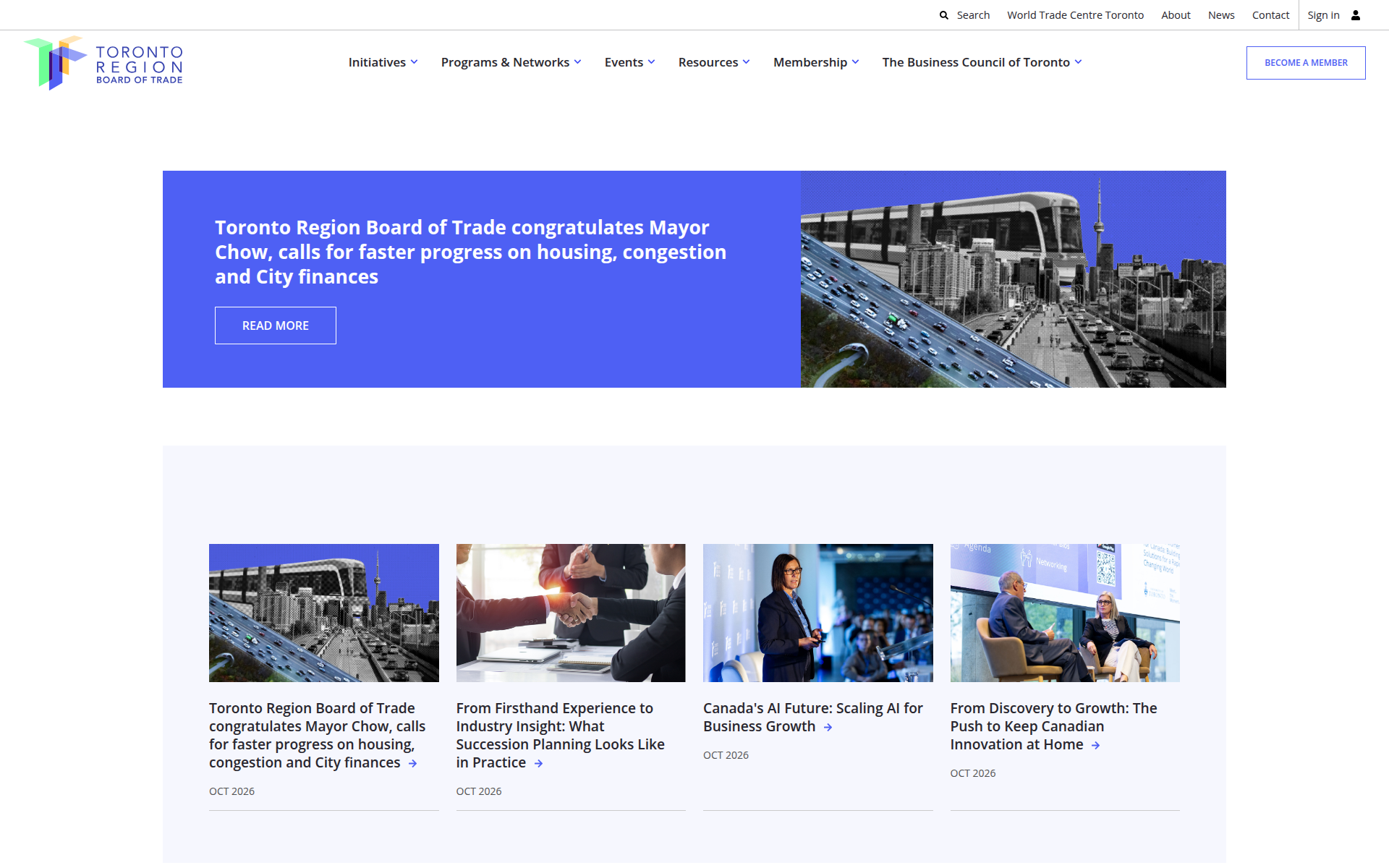
Task: Open The Business Council of Toronto menu
Action: (x=975, y=62)
